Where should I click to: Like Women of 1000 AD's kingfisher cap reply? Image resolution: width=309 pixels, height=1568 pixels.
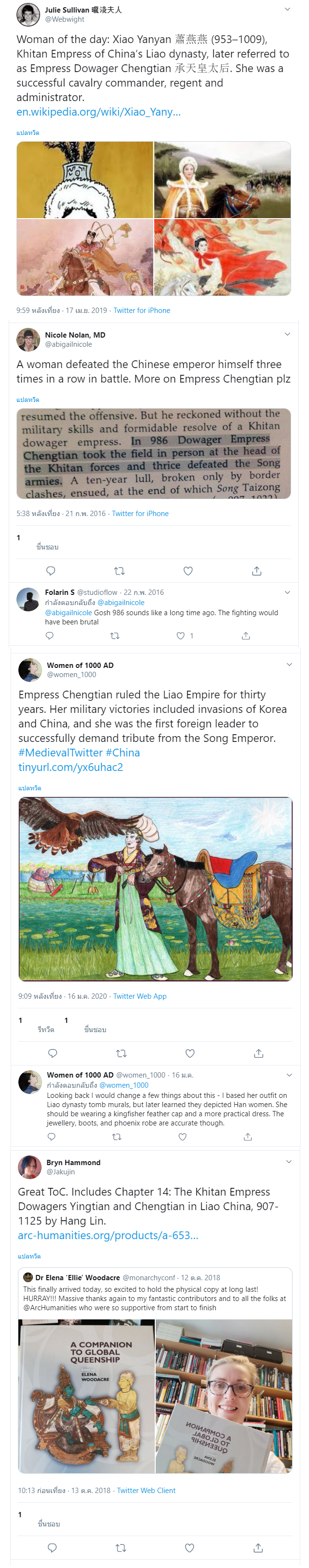(x=182, y=1137)
